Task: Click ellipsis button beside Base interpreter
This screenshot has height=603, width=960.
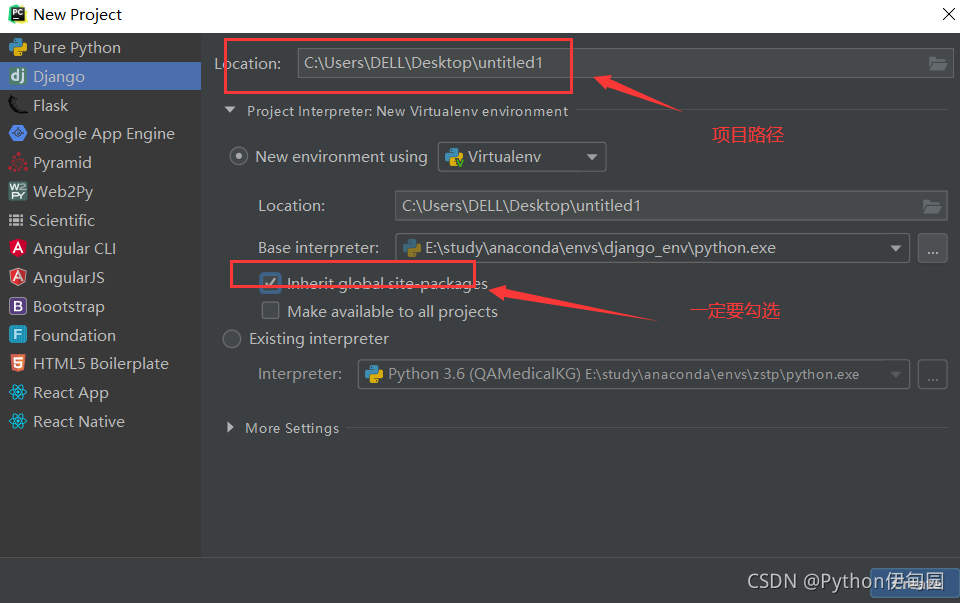Action: coord(932,248)
